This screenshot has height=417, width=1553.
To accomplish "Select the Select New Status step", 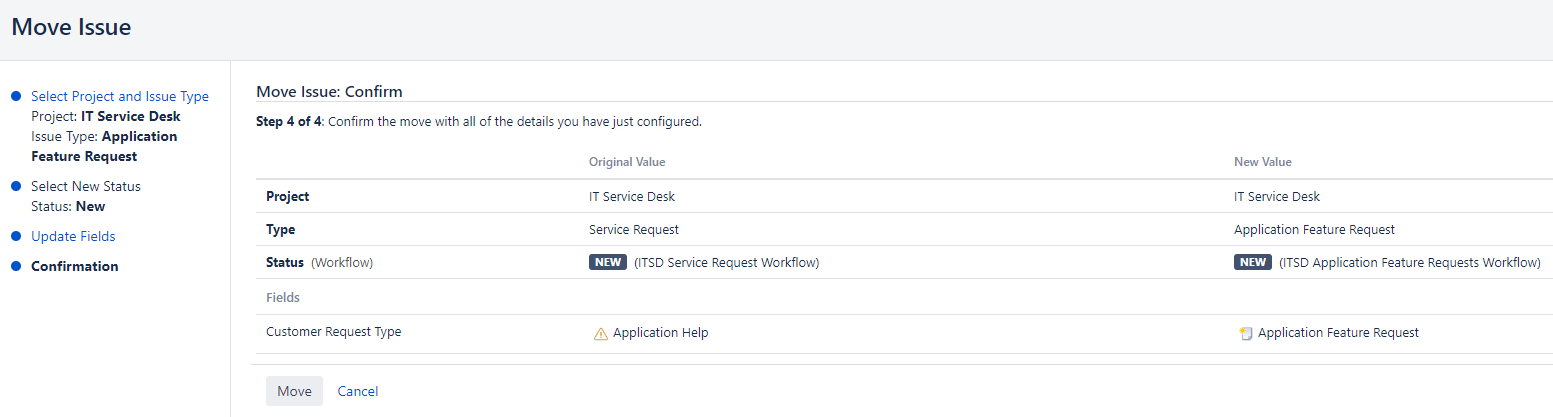I will (86, 187).
